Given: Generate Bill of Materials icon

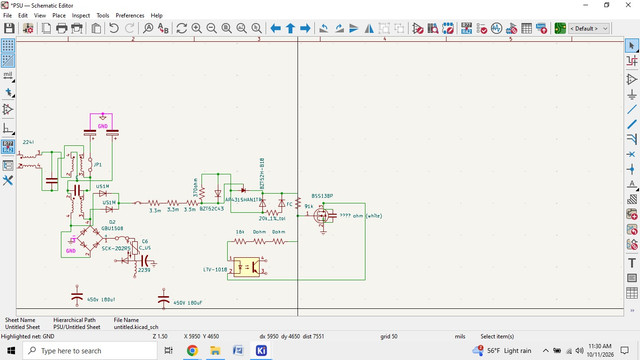Looking at the screenshot, I should (x=542, y=28).
